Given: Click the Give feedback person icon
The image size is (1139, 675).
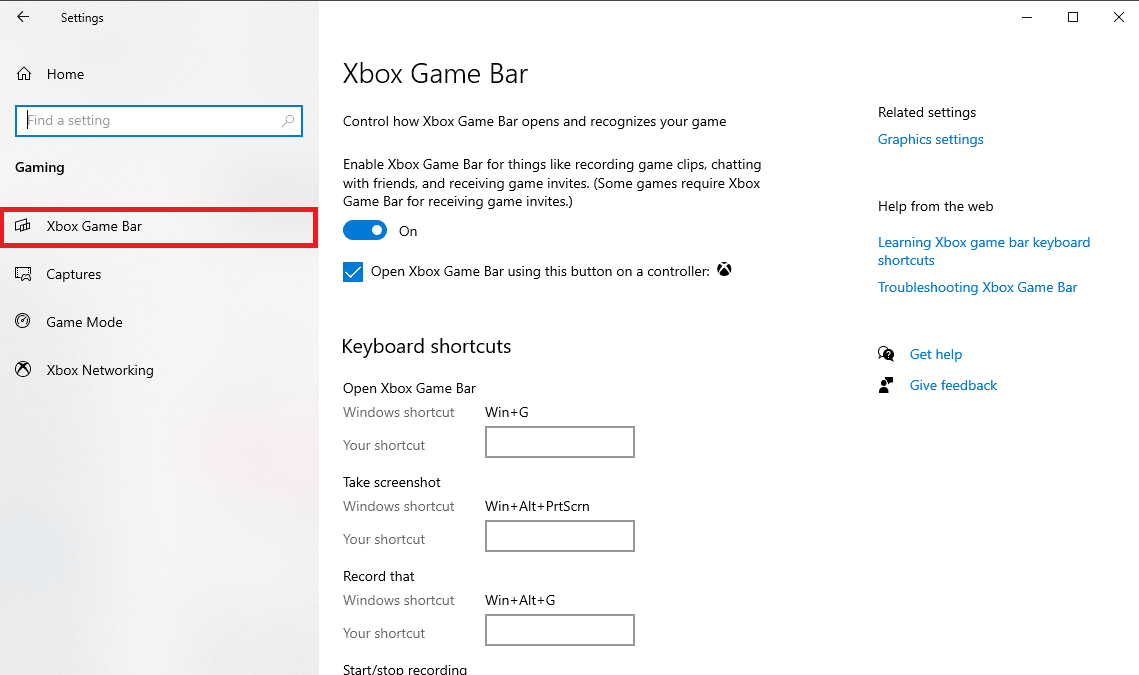Looking at the screenshot, I should (885, 385).
